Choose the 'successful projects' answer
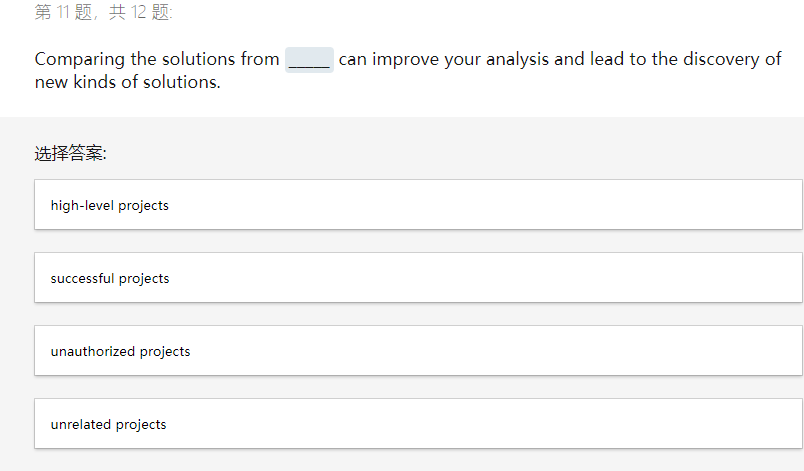The image size is (804, 471). click(110, 278)
